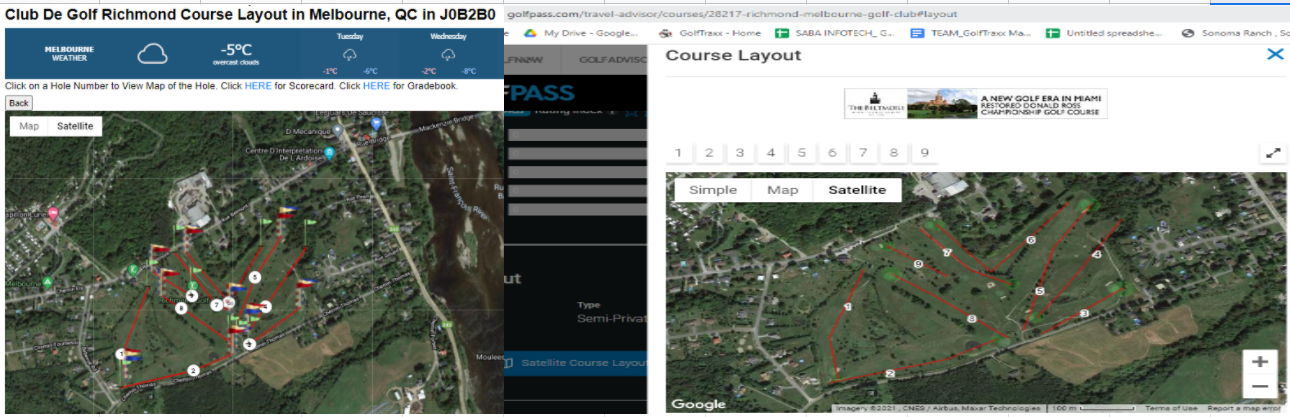Switch left Richmond map to Satellite view
The height and width of the screenshot is (417, 1290).
(75, 126)
